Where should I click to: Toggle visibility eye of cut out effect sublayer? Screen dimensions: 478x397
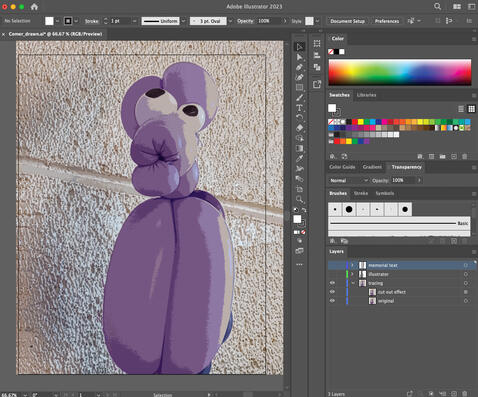coord(332,292)
